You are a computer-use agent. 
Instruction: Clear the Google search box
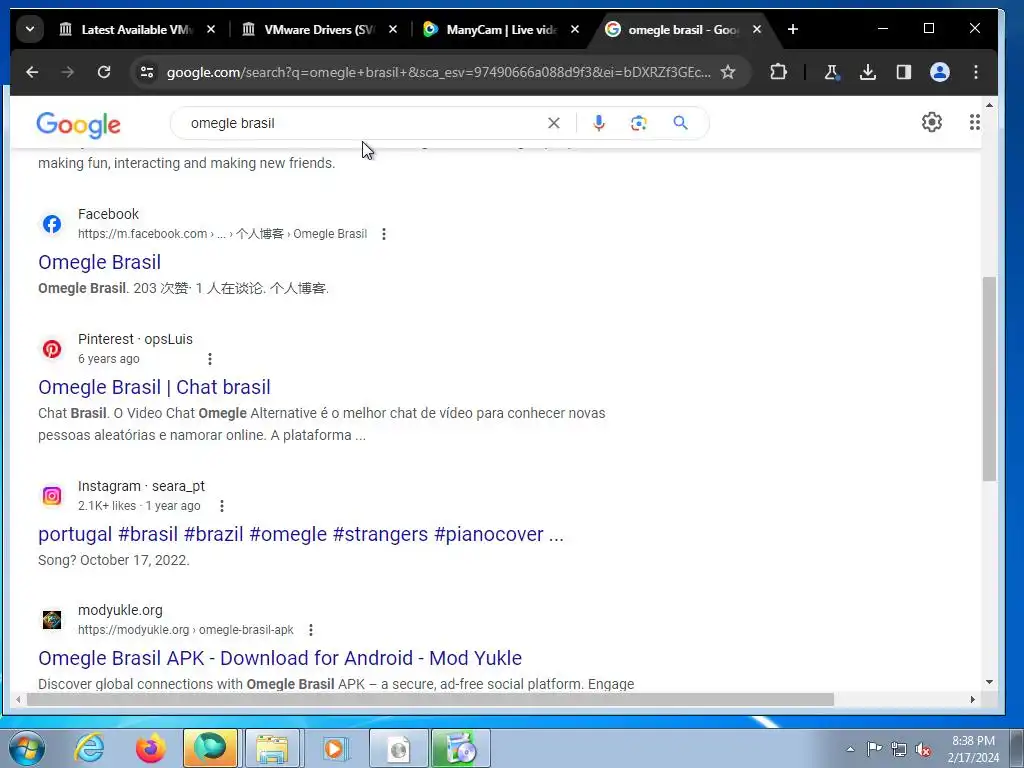[554, 123]
